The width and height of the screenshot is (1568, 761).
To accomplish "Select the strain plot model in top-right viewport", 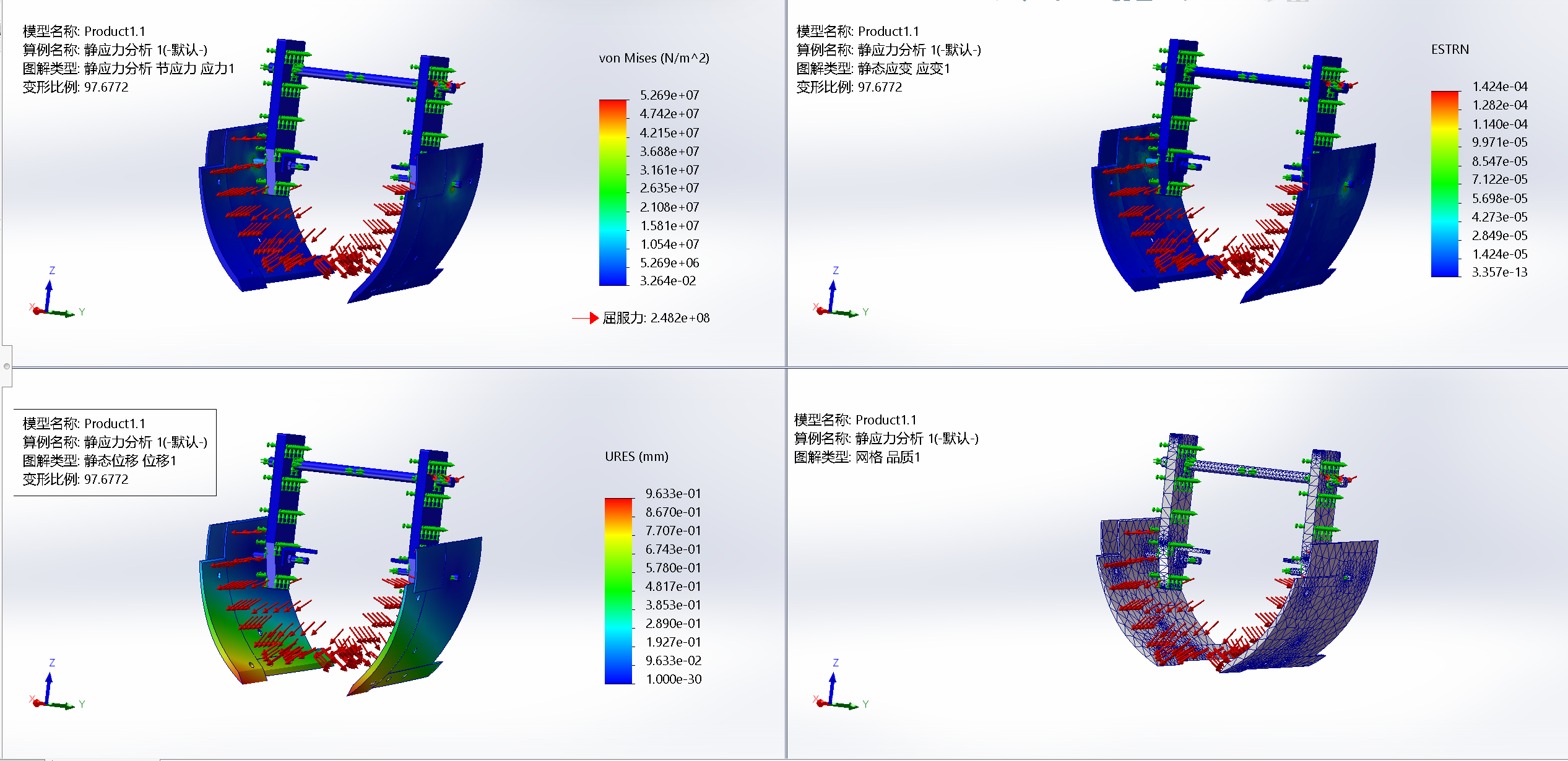I will point(1233,171).
